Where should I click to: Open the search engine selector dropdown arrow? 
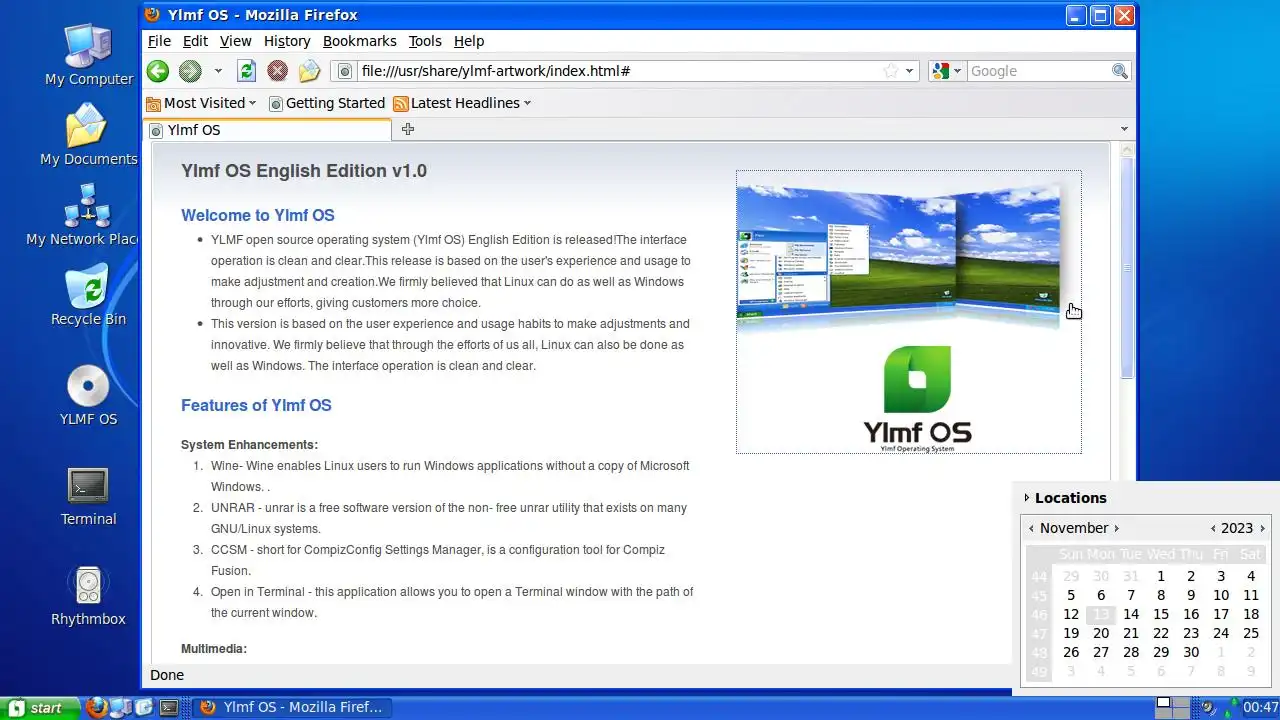pyautogui.click(x=957, y=71)
